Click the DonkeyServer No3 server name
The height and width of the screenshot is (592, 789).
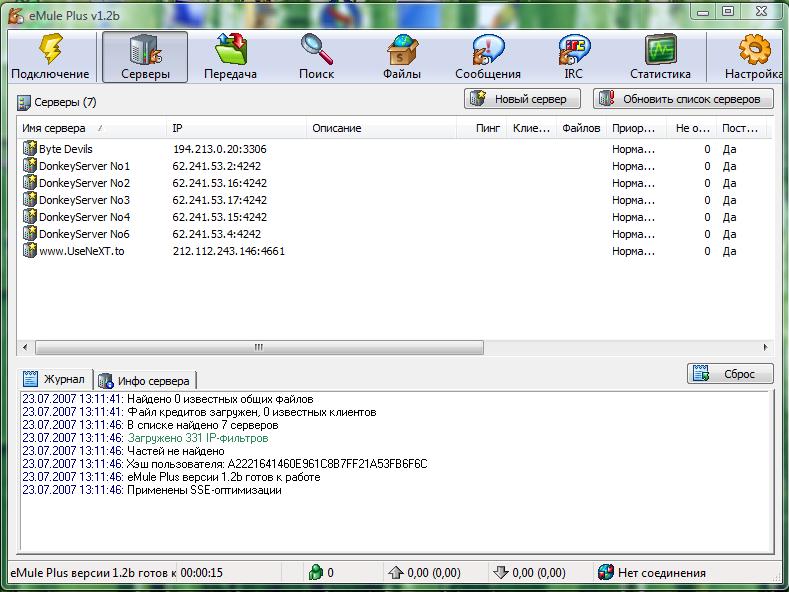pos(85,200)
